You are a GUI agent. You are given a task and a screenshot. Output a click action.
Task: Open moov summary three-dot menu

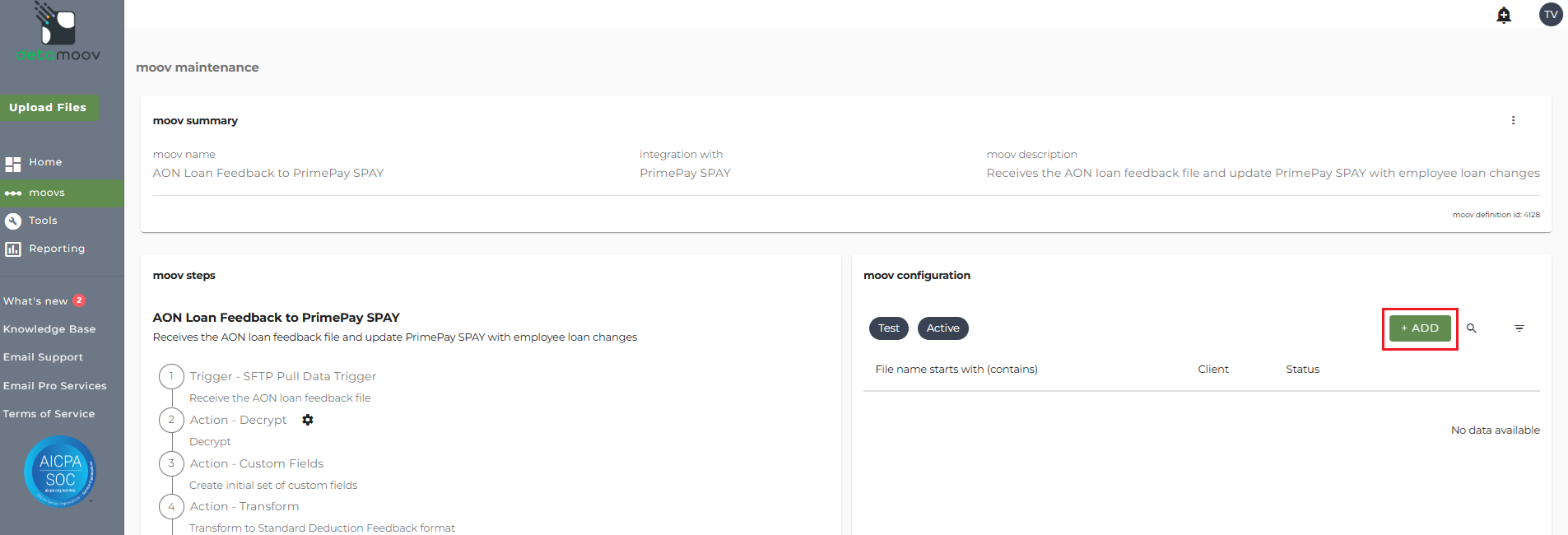pyautogui.click(x=1513, y=120)
